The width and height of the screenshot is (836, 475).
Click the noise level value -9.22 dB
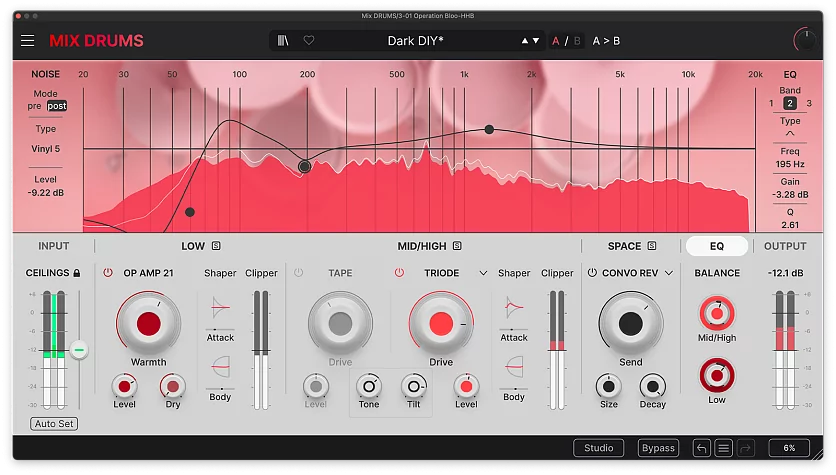click(x=45, y=193)
